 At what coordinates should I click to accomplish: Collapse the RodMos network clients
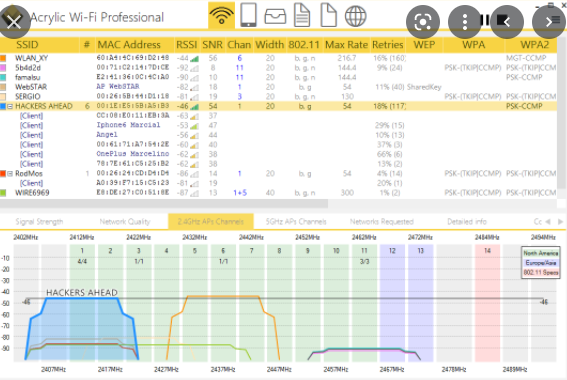[10, 174]
